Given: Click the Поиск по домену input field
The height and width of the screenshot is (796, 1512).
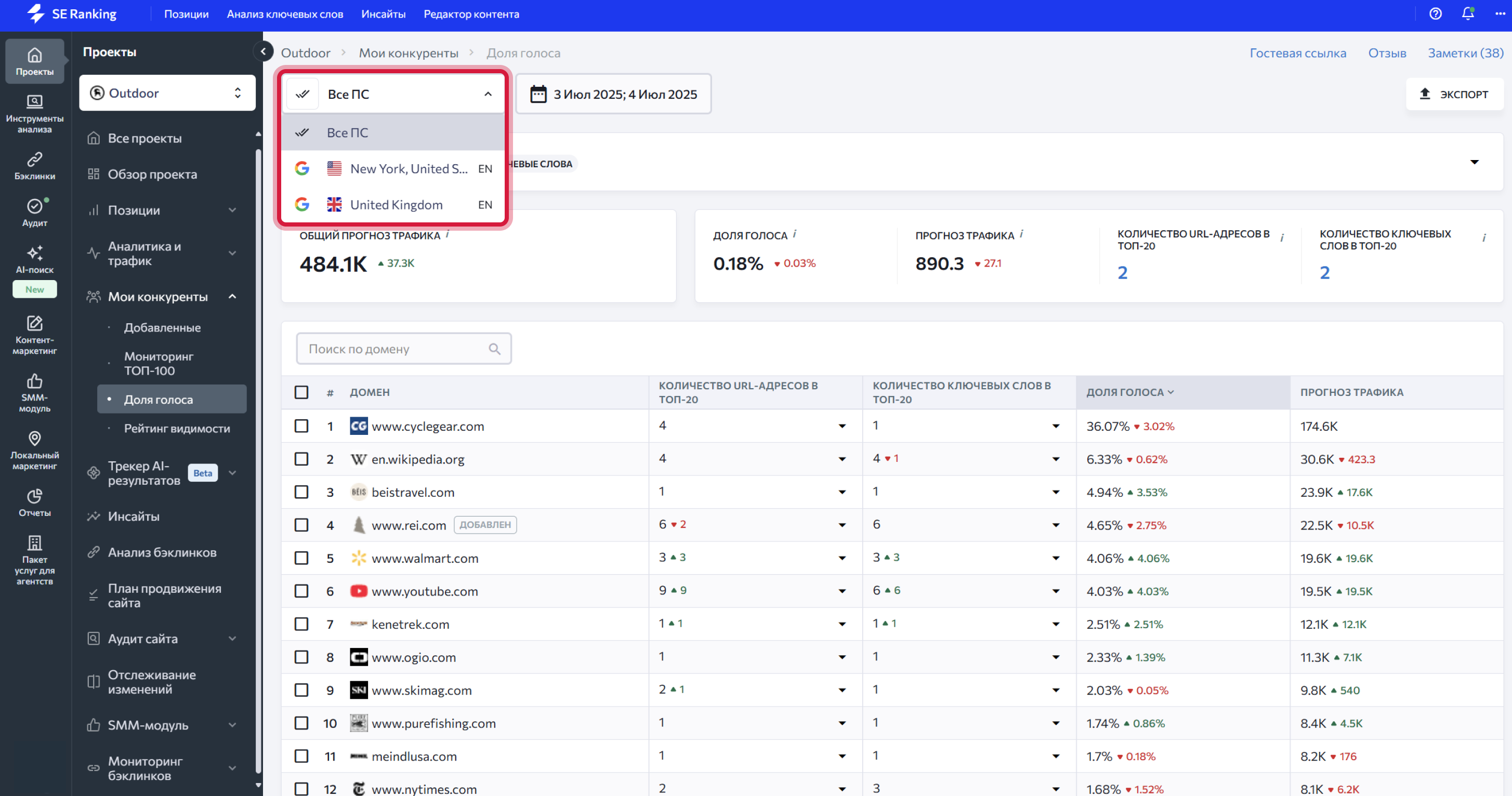Looking at the screenshot, I should pyautogui.click(x=395, y=349).
